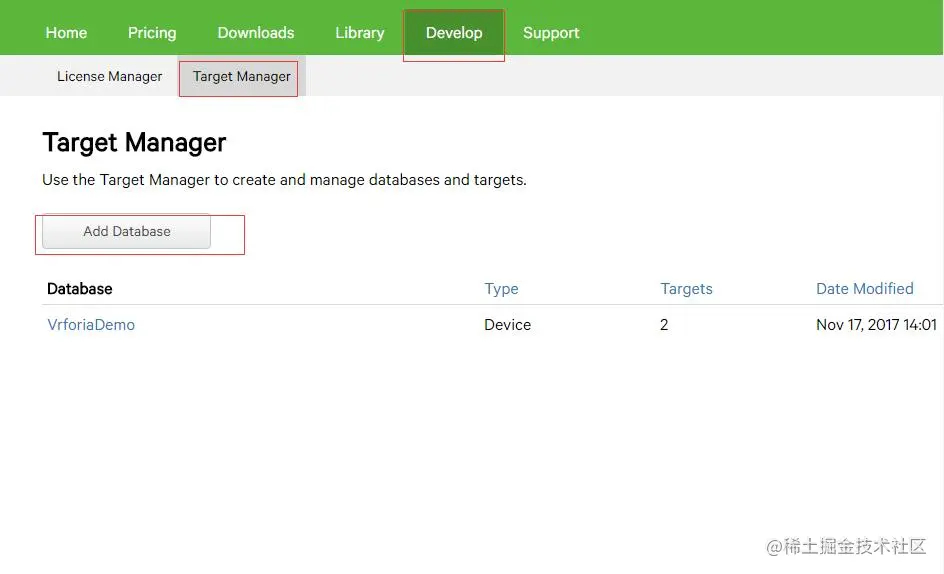Sort by the Date Modified header
The image size is (944, 574).
tap(865, 289)
